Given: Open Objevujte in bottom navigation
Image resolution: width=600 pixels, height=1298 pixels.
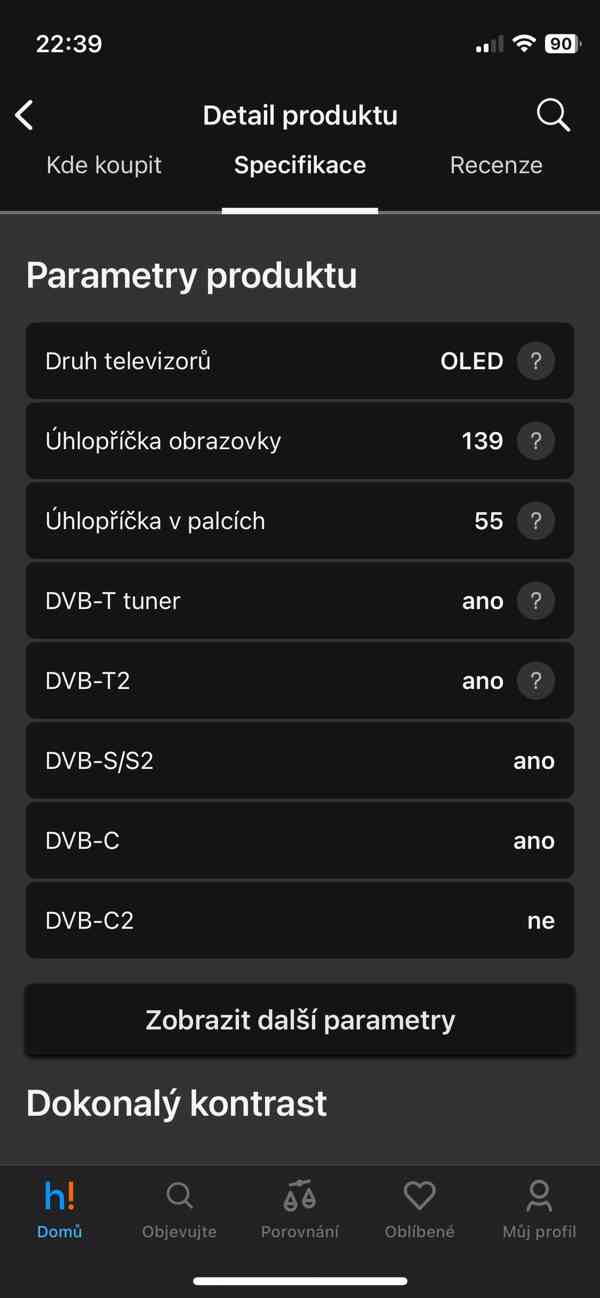Looking at the screenshot, I should coord(179,1209).
